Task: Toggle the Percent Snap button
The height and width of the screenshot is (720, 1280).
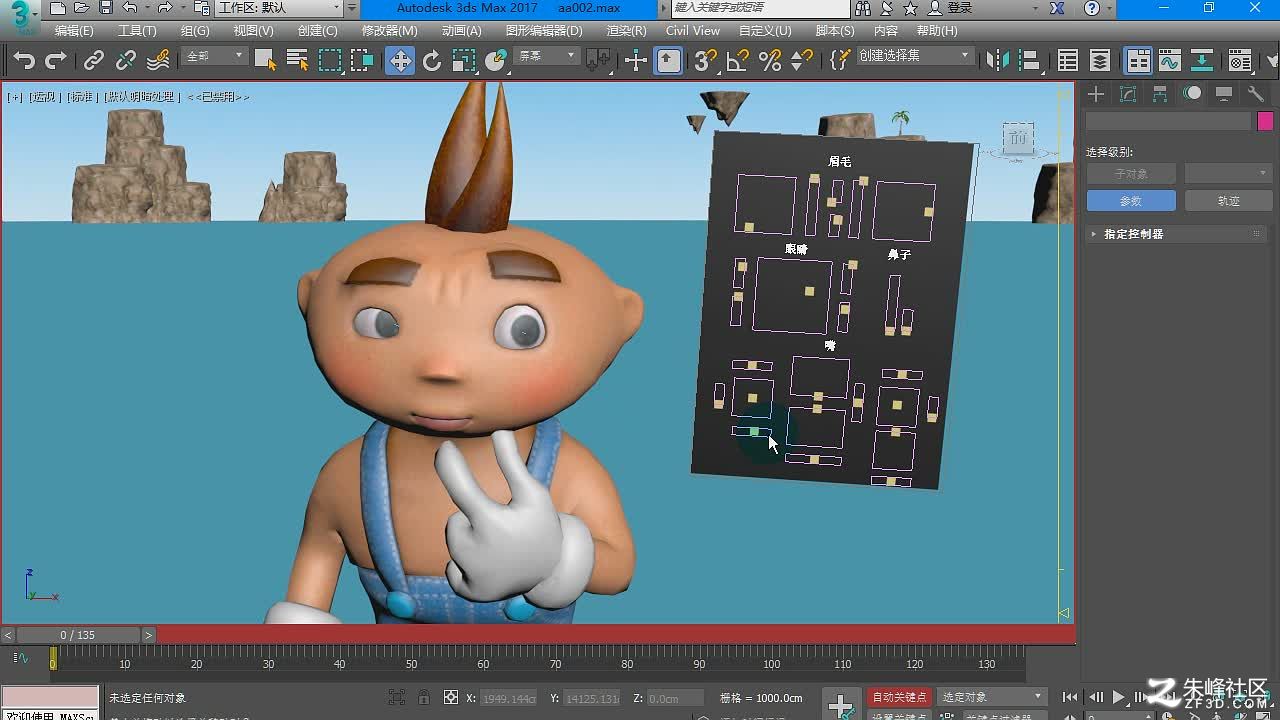Action: [x=770, y=61]
